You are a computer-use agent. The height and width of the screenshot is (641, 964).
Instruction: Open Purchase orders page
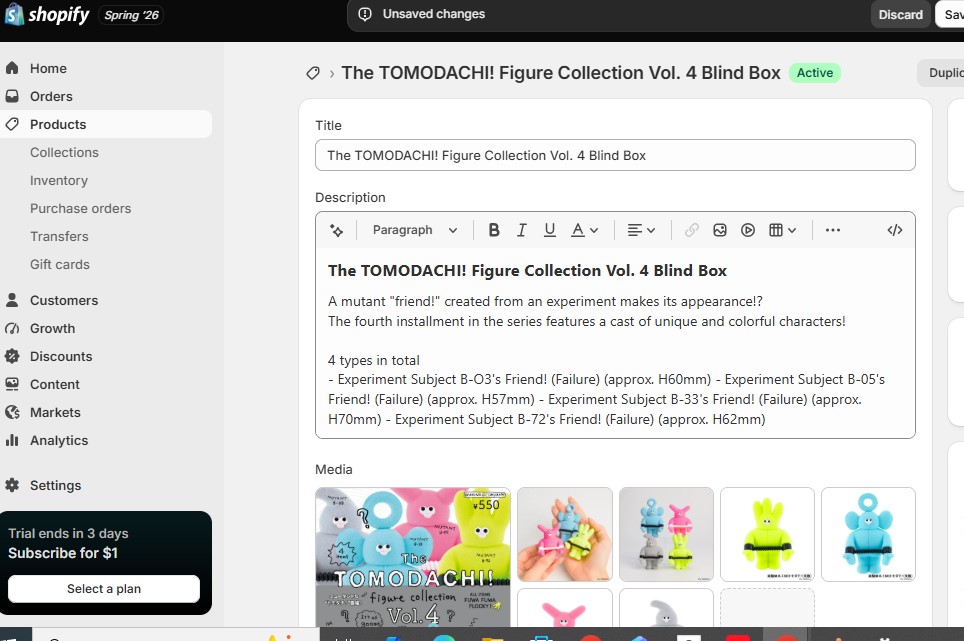click(81, 208)
